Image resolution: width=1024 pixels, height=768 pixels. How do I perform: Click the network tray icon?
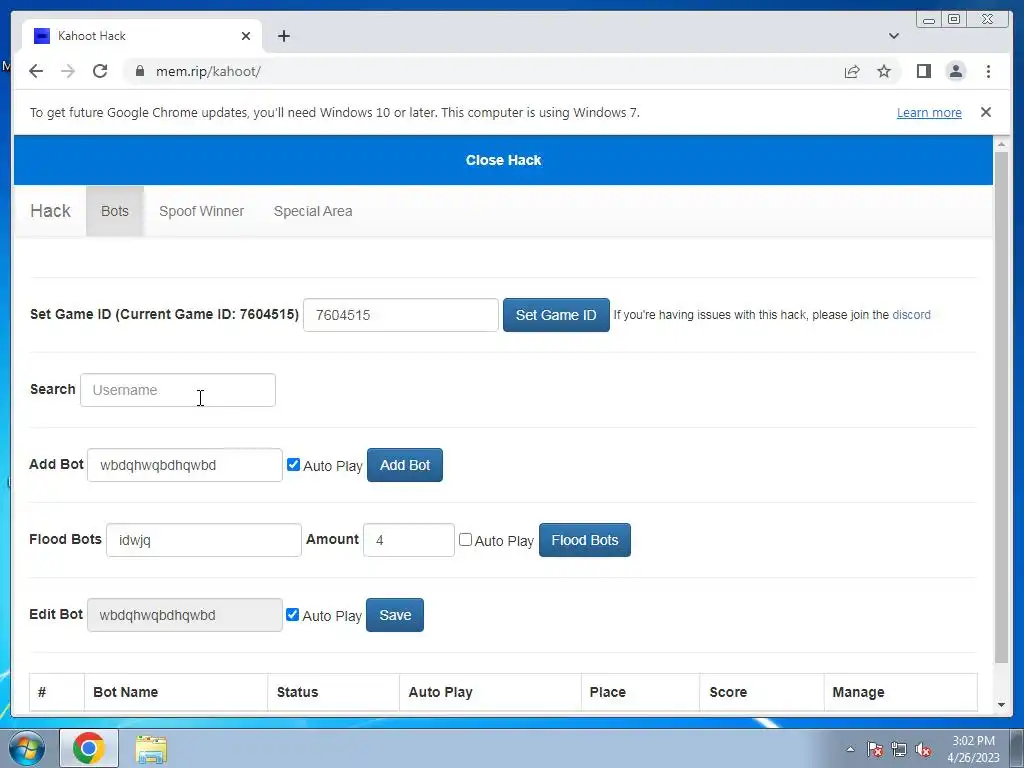click(899, 749)
